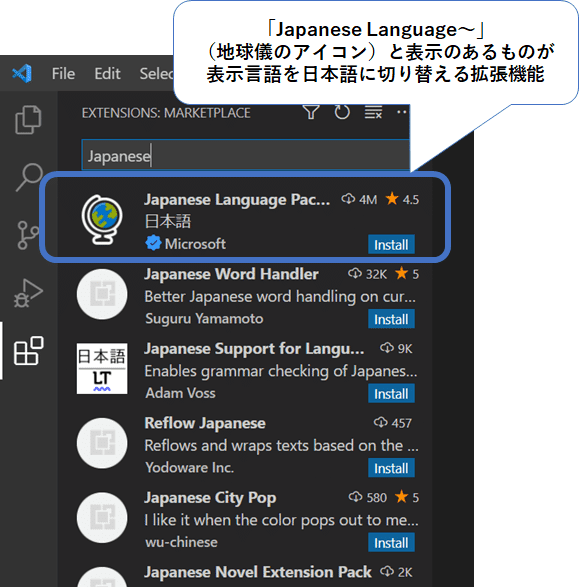This screenshot has width=579, height=587.
Task: Open the Run and Debug view
Action: pyautogui.click(x=28, y=293)
